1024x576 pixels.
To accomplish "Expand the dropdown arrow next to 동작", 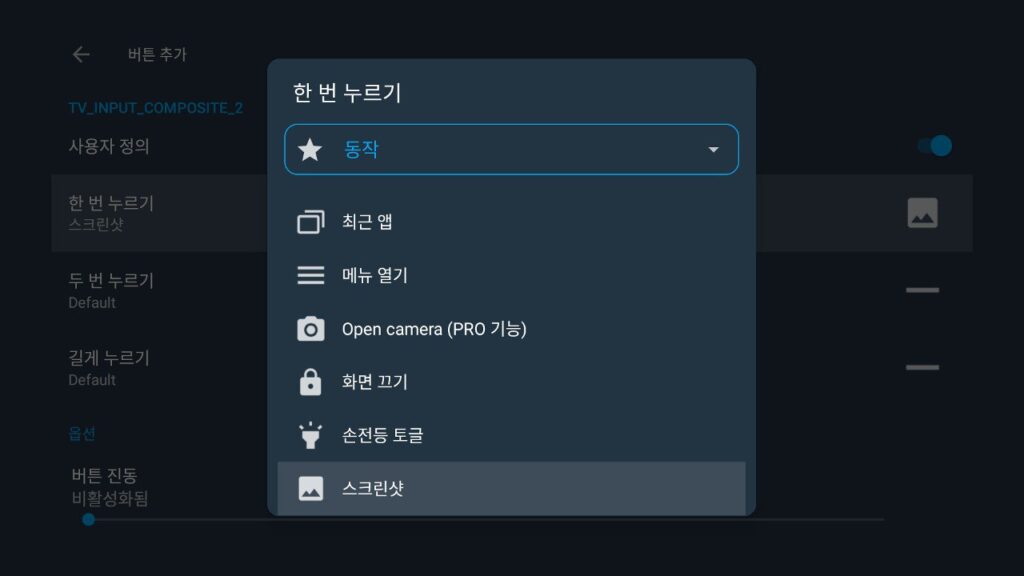I will pyautogui.click(x=713, y=150).
